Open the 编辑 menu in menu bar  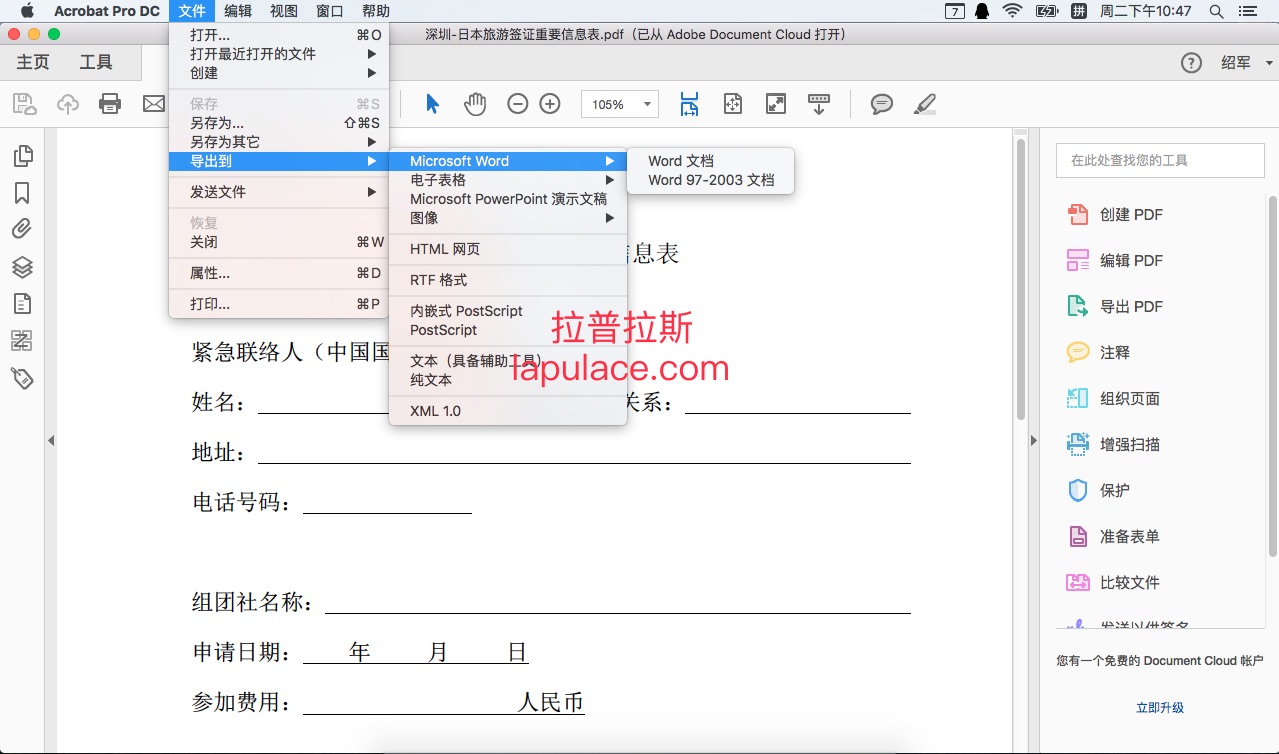tap(238, 11)
